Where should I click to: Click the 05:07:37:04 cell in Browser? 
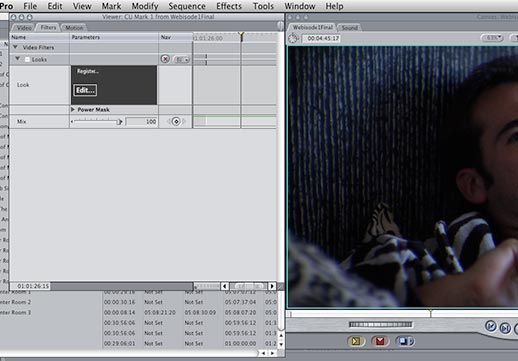(x=240, y=302)
